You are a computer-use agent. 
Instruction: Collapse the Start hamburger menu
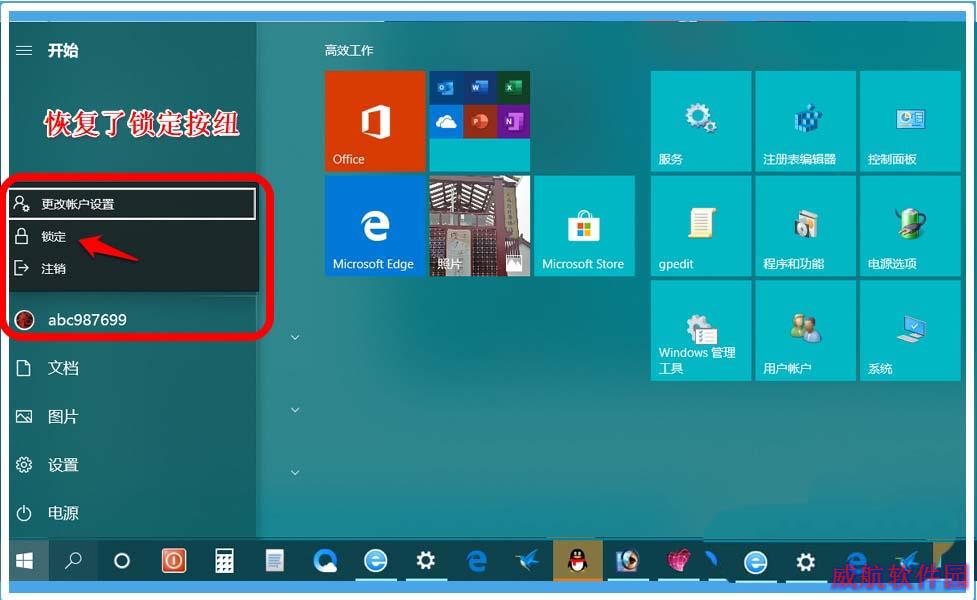24,50
